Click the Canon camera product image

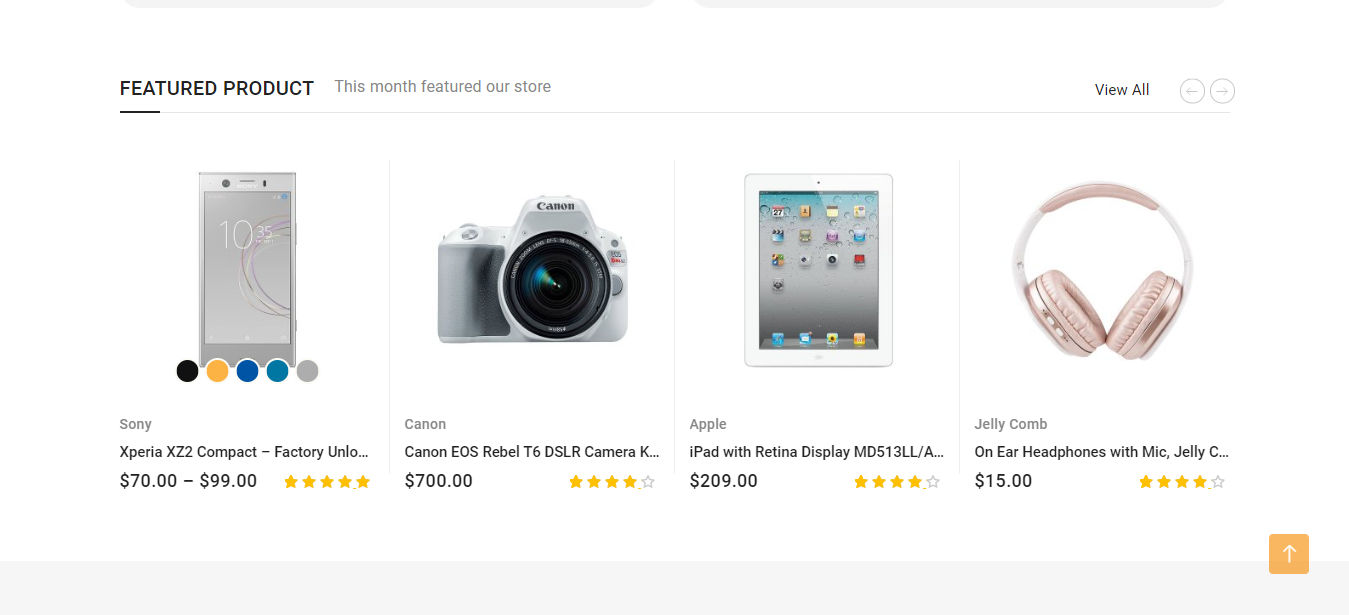click(x=533, y=270)
